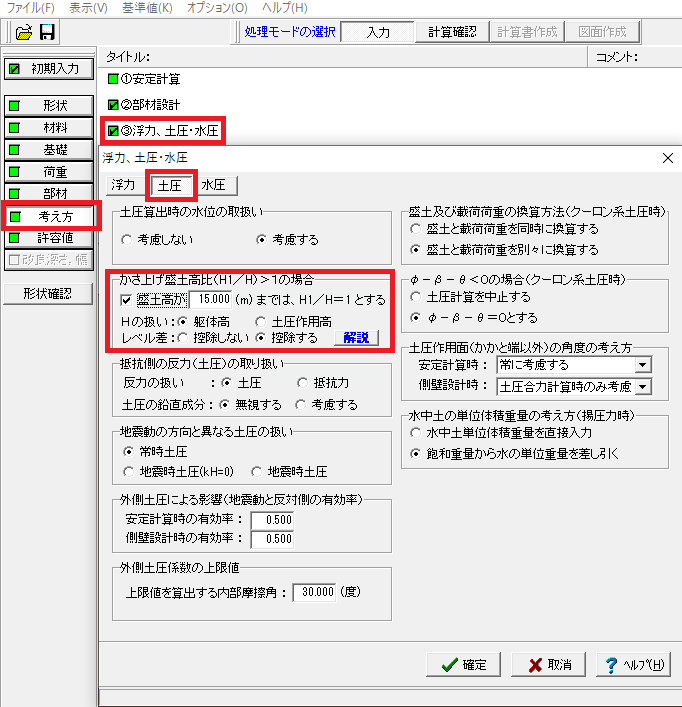Confirm with the 確定 button
Viewport: 682px width, 707px height.
coord(463,665)
